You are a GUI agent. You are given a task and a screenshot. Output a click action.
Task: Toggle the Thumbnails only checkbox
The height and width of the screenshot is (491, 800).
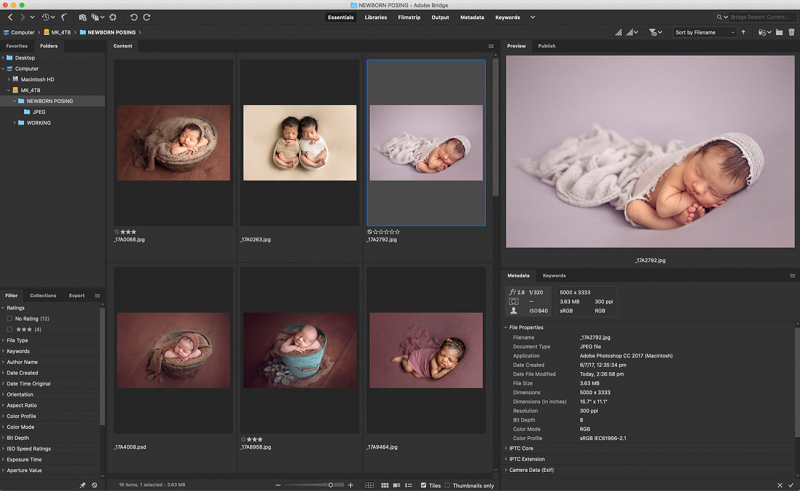448,485
